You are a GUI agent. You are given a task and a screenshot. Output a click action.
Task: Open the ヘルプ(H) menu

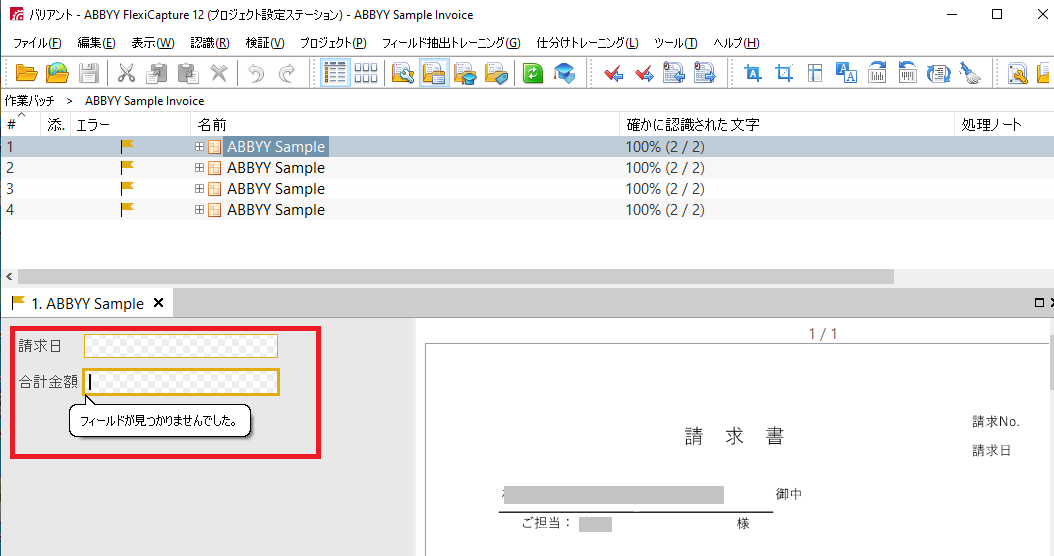(x=736, y=43)
